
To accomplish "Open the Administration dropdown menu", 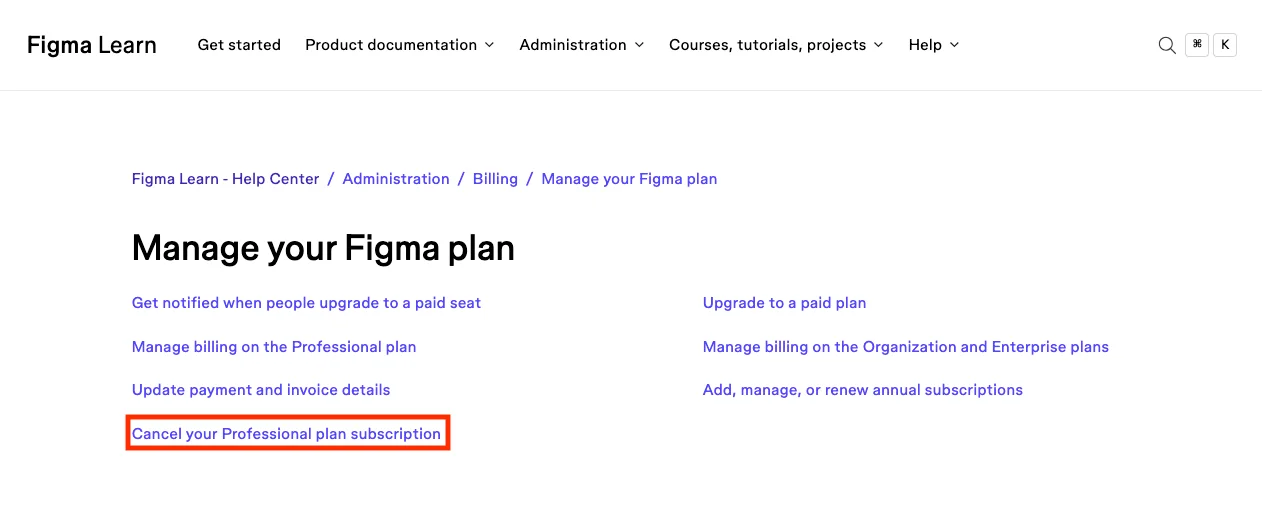I will point(582,45).
